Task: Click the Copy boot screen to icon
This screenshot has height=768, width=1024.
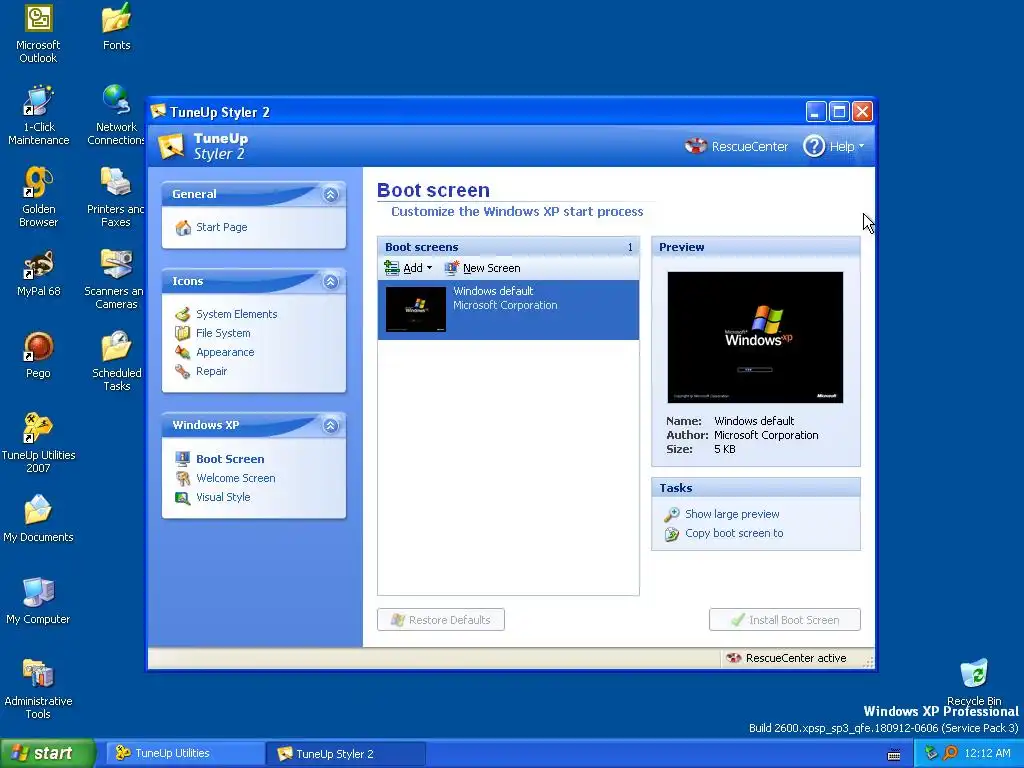Action: [672, 534]
